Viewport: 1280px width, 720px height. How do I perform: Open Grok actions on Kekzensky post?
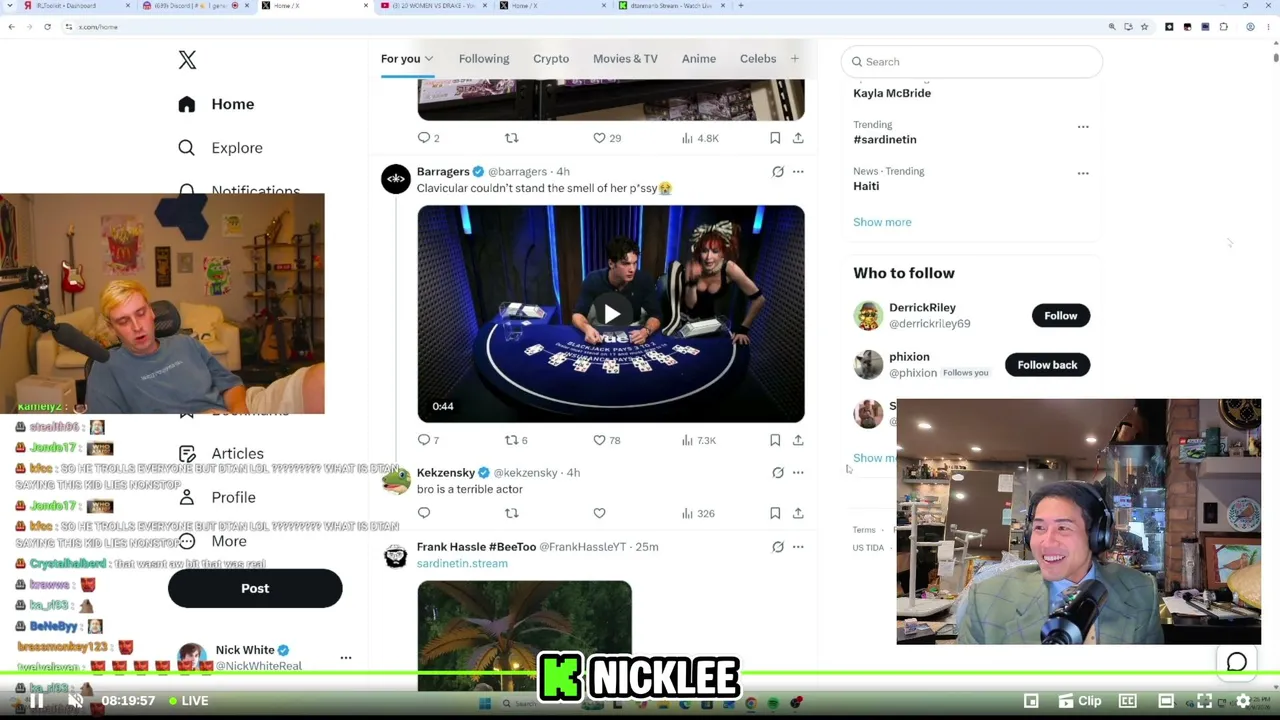pos(778,473)
